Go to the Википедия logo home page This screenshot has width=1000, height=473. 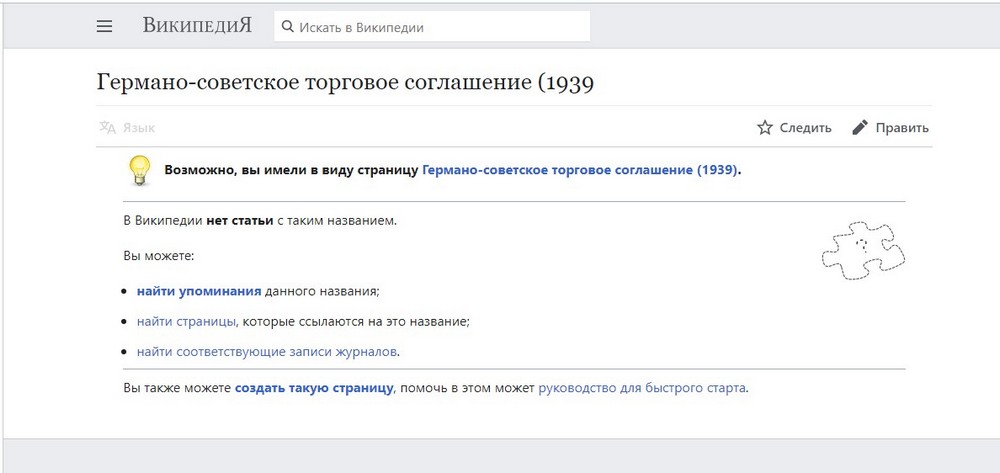pos(197,25)
